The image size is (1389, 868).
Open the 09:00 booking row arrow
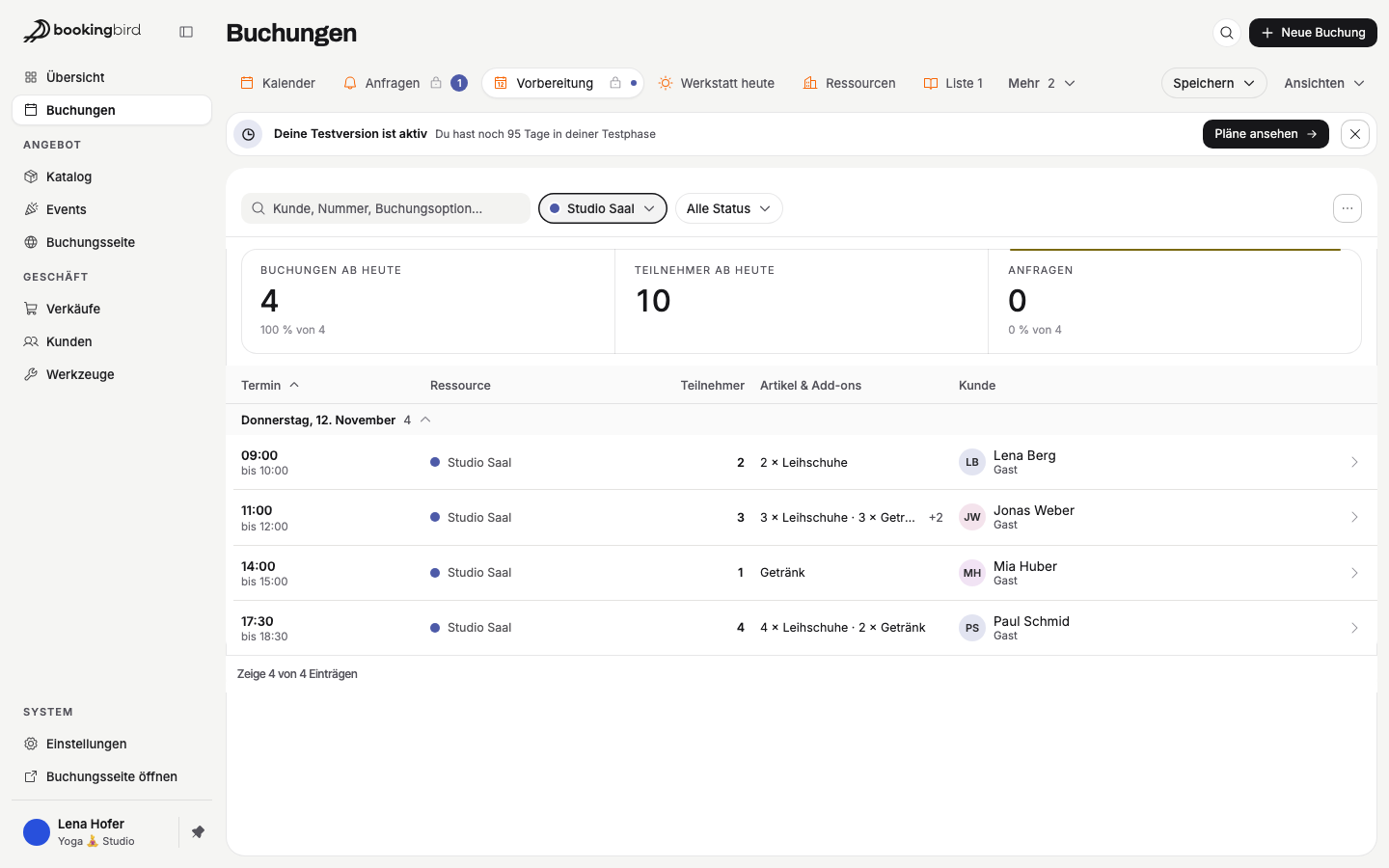1354,462
